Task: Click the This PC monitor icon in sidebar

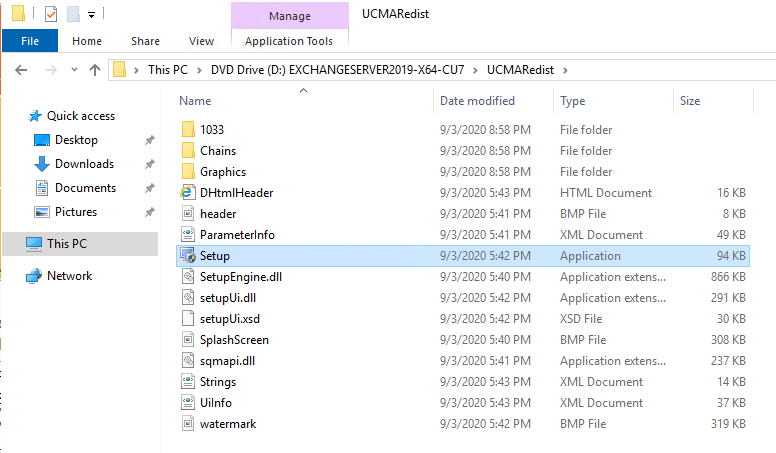Action: click(34, 244)
